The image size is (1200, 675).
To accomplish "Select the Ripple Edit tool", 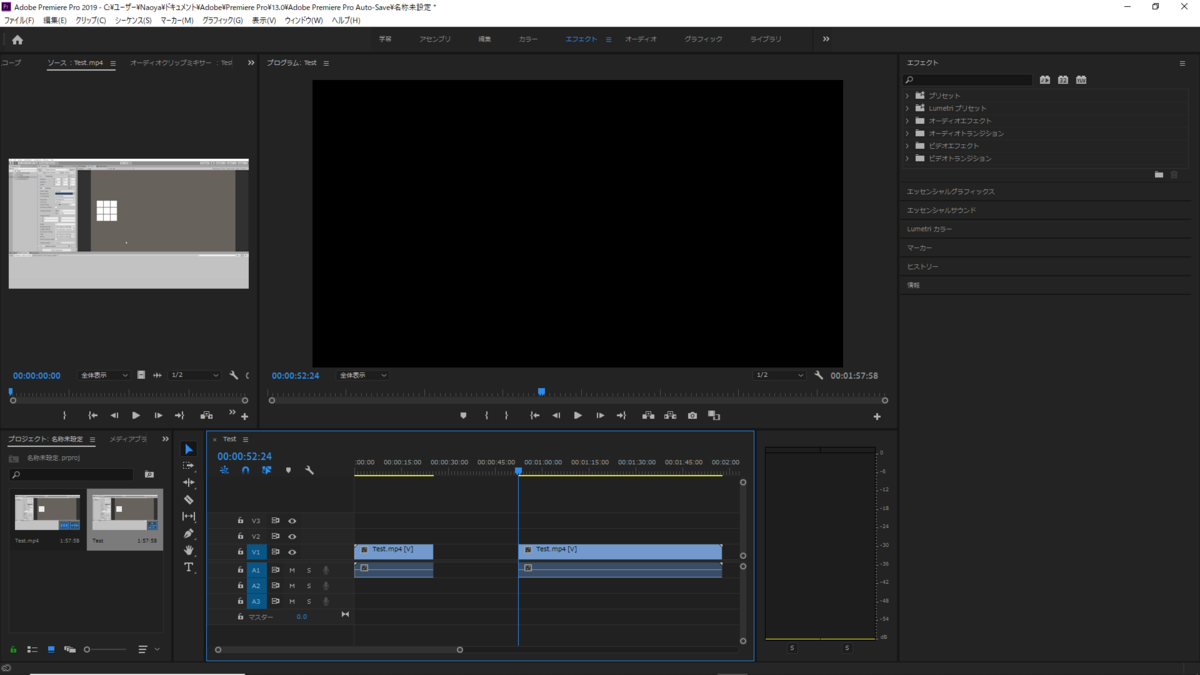I will point(189,483).
